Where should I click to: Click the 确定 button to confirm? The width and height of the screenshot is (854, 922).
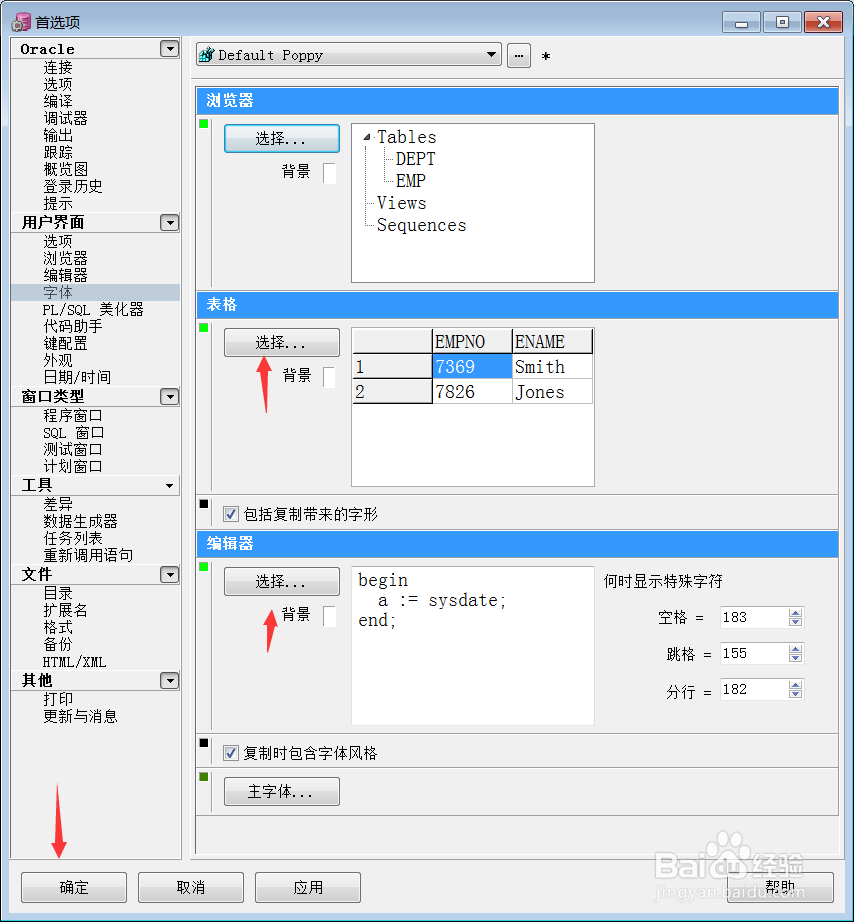(x=73, y=886)
